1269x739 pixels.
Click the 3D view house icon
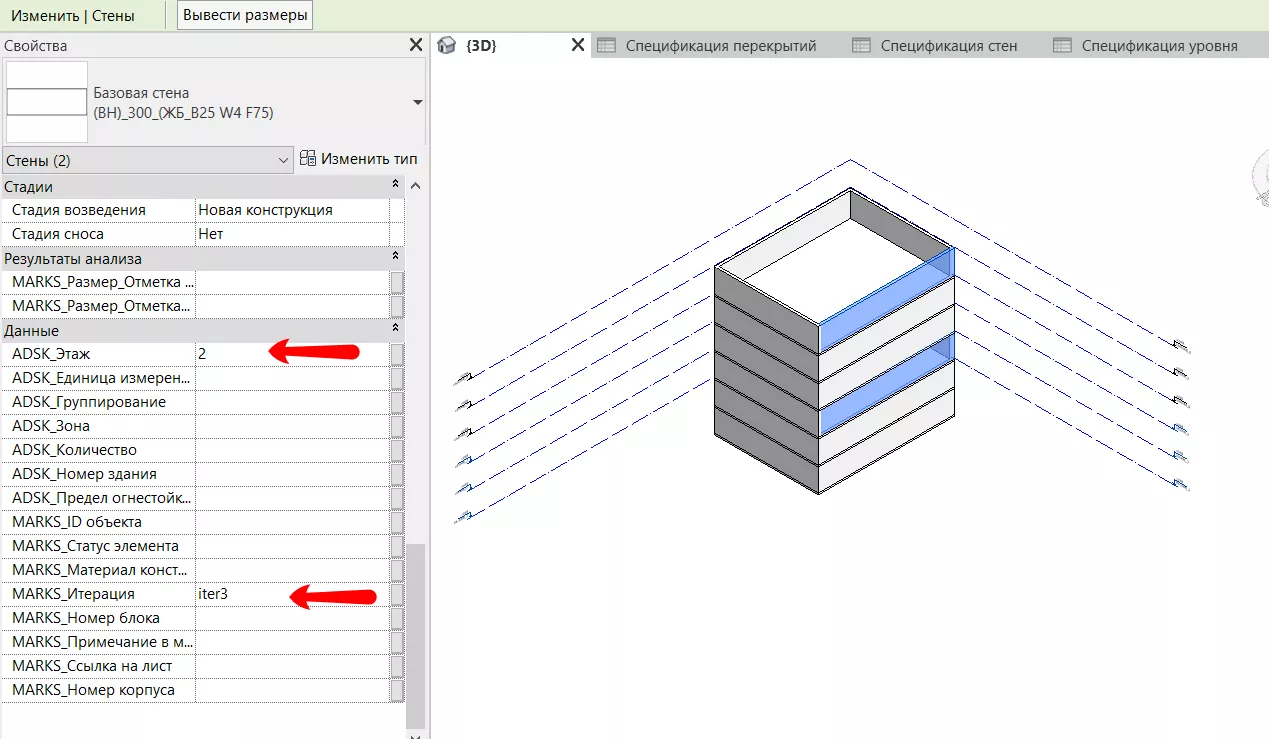click(447, 46)
